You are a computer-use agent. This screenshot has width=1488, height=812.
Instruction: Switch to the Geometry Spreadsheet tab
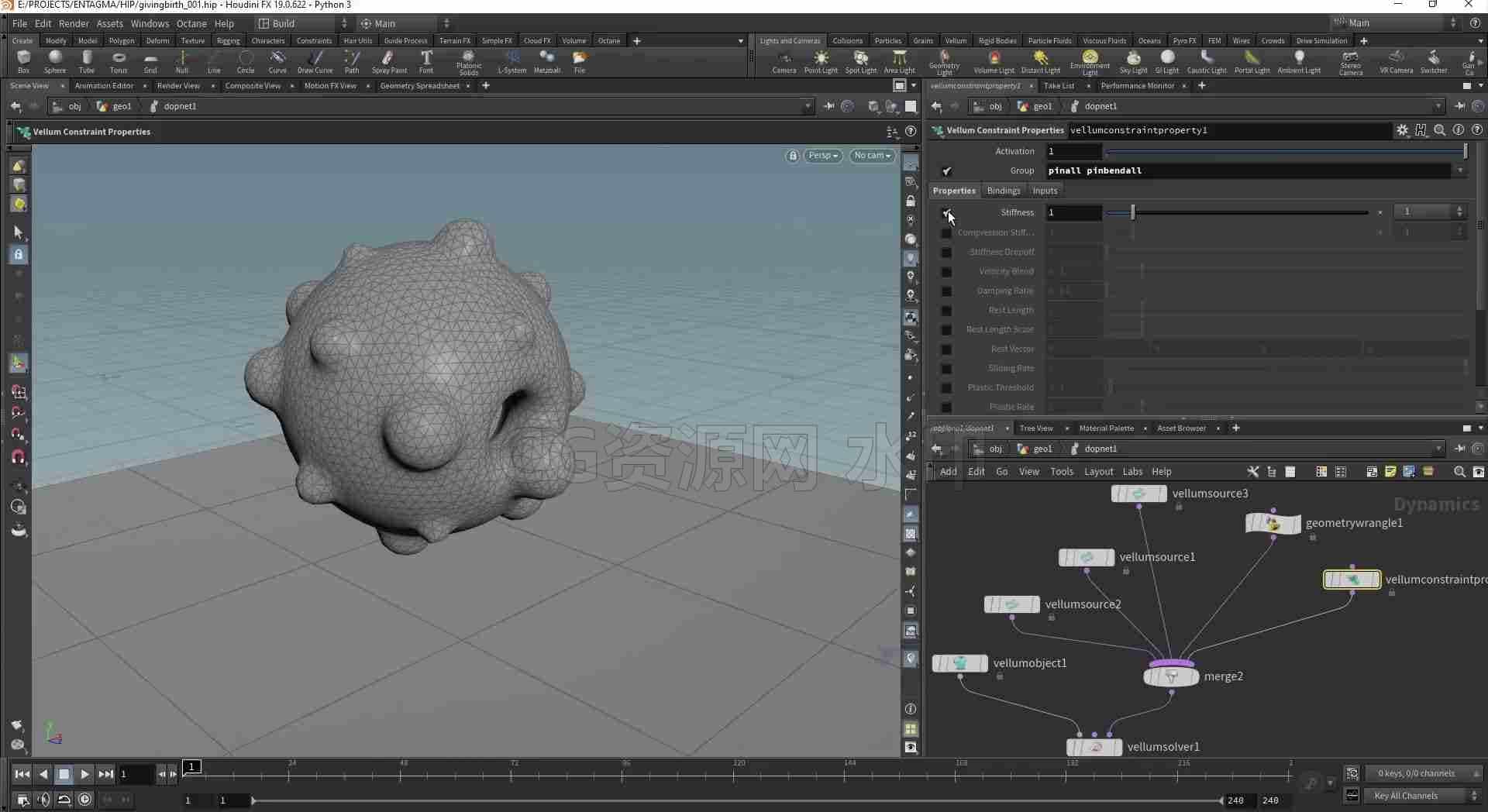click(419, 86)
